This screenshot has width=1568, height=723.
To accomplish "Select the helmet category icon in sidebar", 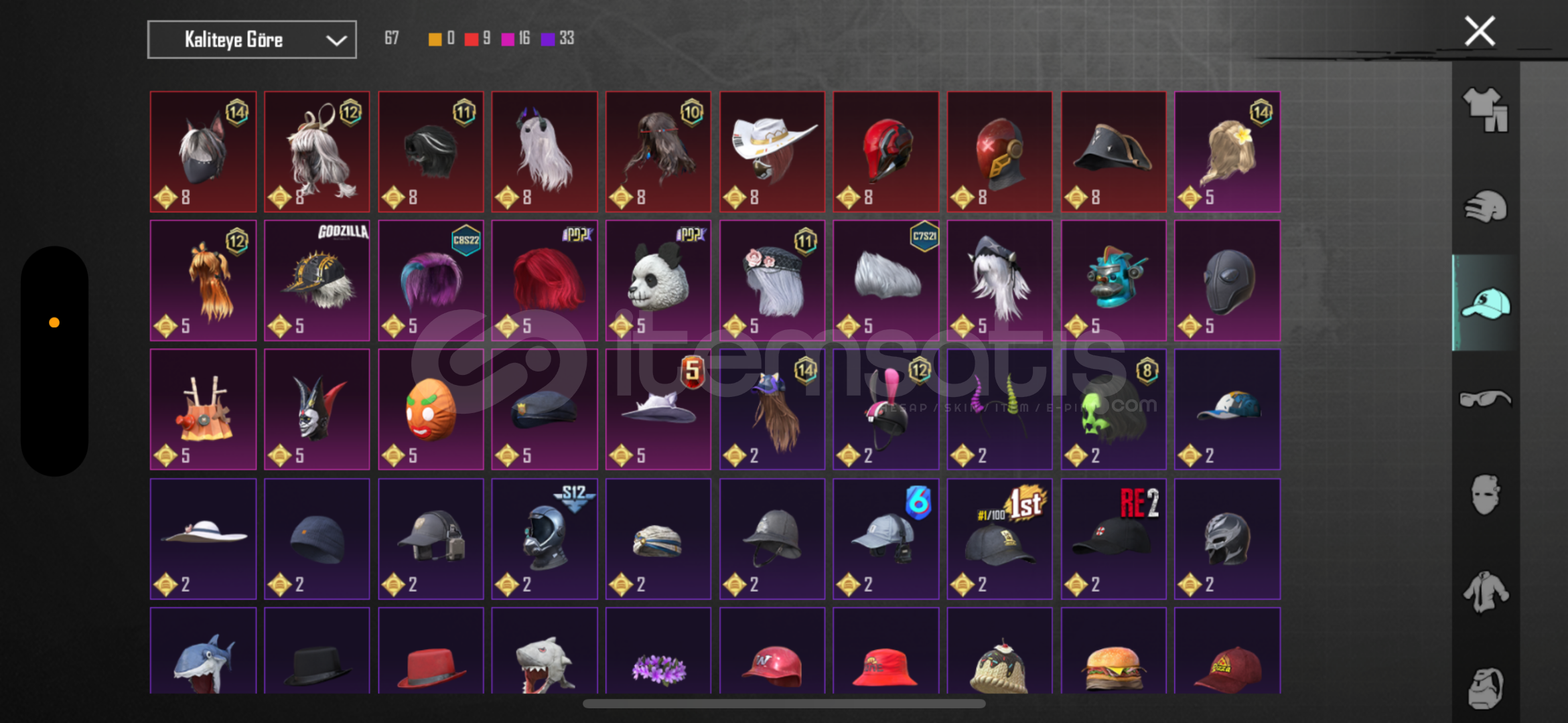I will click(1485, 206).
